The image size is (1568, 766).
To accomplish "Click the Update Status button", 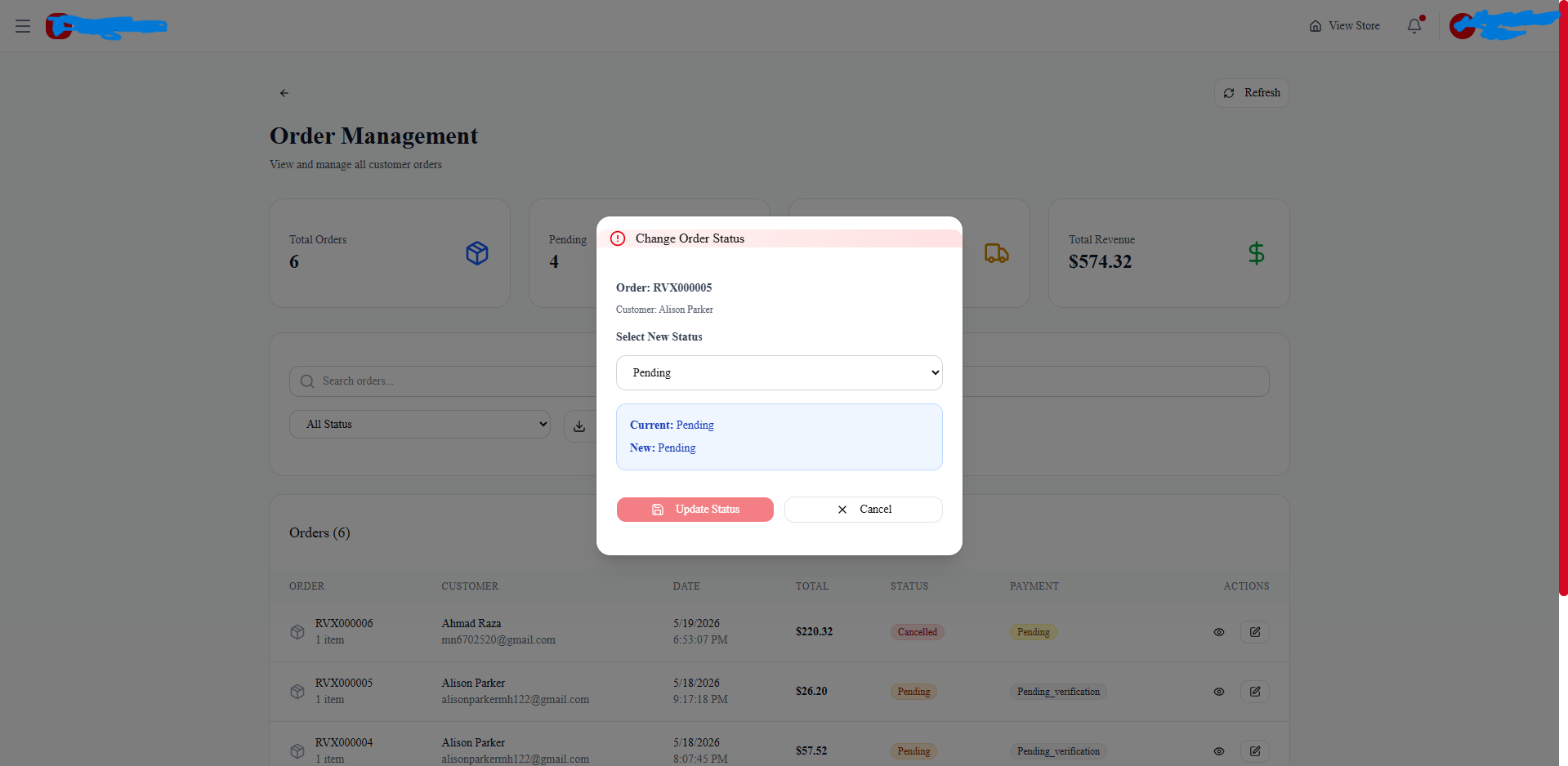I will 695,510.
